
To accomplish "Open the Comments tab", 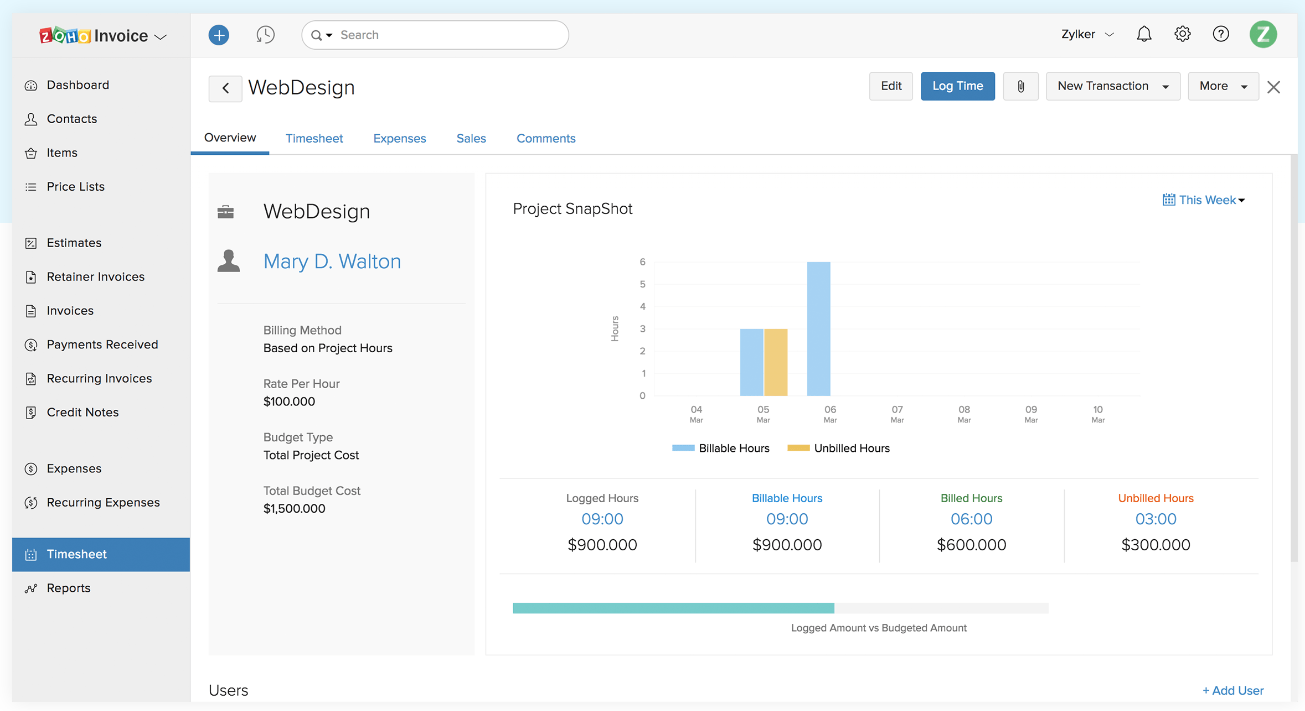I will point(546,138).
